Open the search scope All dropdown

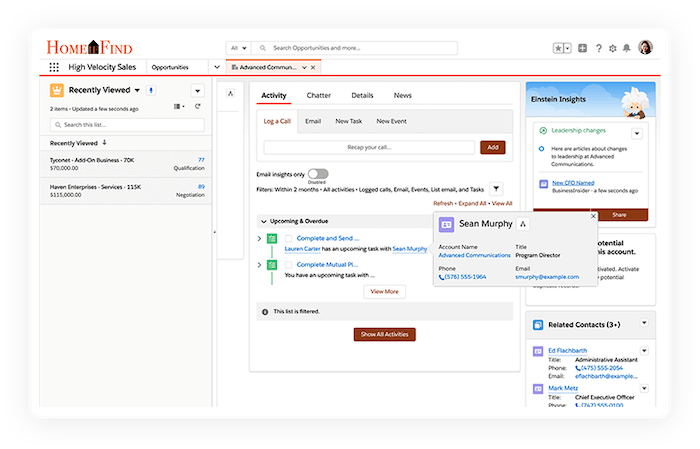237,48
